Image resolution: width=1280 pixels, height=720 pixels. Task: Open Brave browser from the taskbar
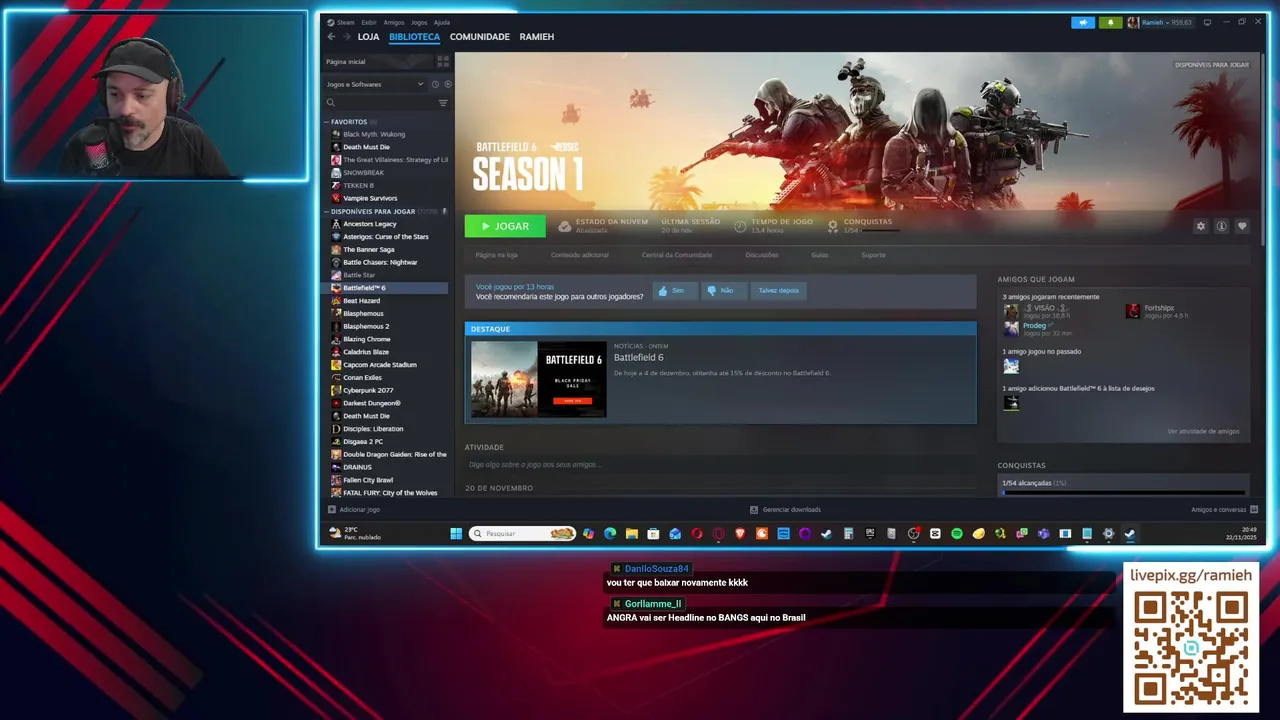click(x=740, y=534)
